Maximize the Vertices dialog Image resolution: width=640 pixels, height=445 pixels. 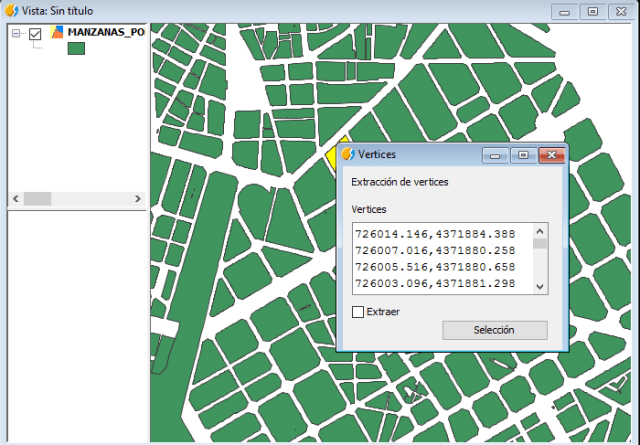pos(522,155)
